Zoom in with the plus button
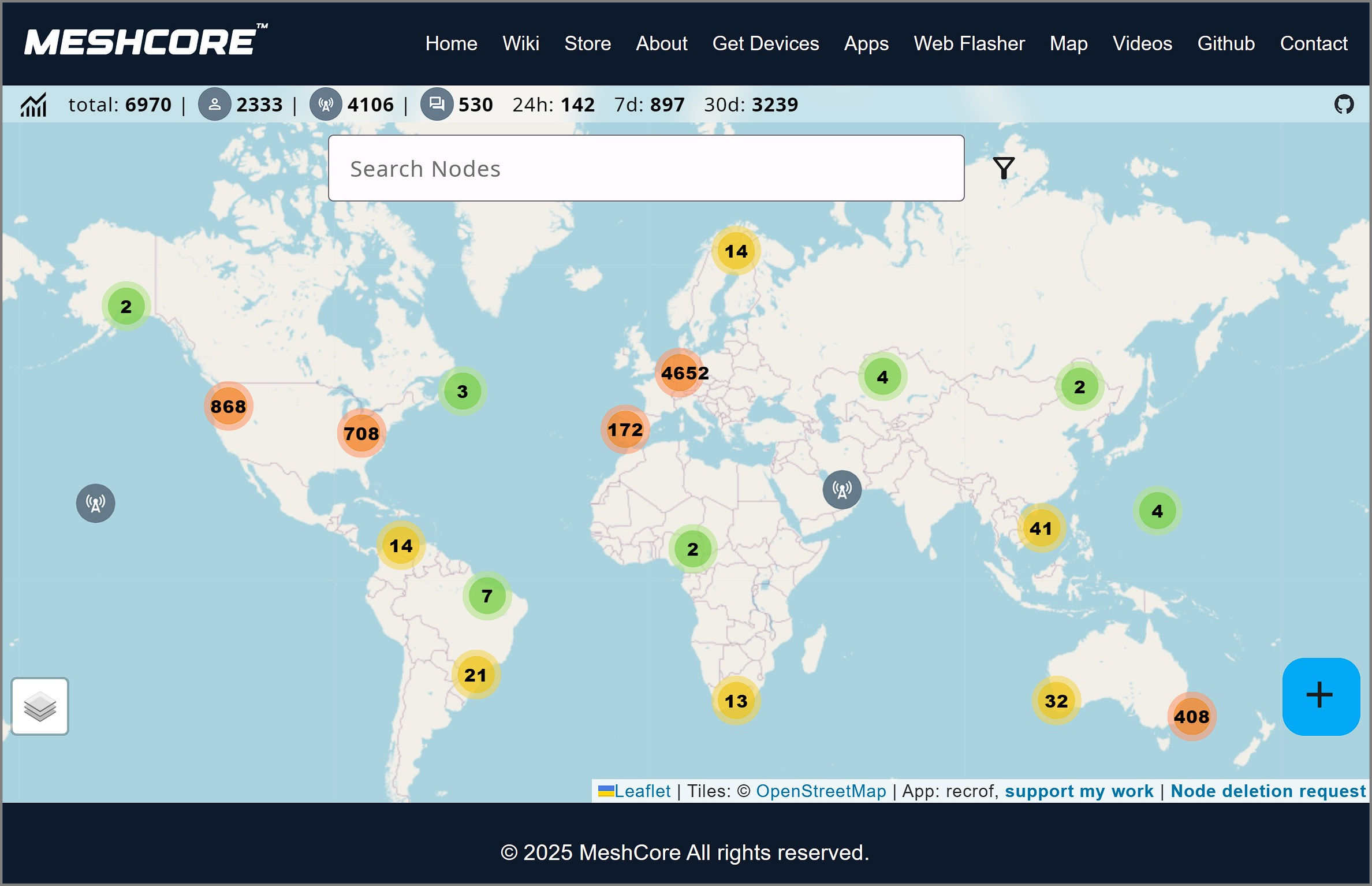This screenshot has width=1372, height=886. [1321, 696]
